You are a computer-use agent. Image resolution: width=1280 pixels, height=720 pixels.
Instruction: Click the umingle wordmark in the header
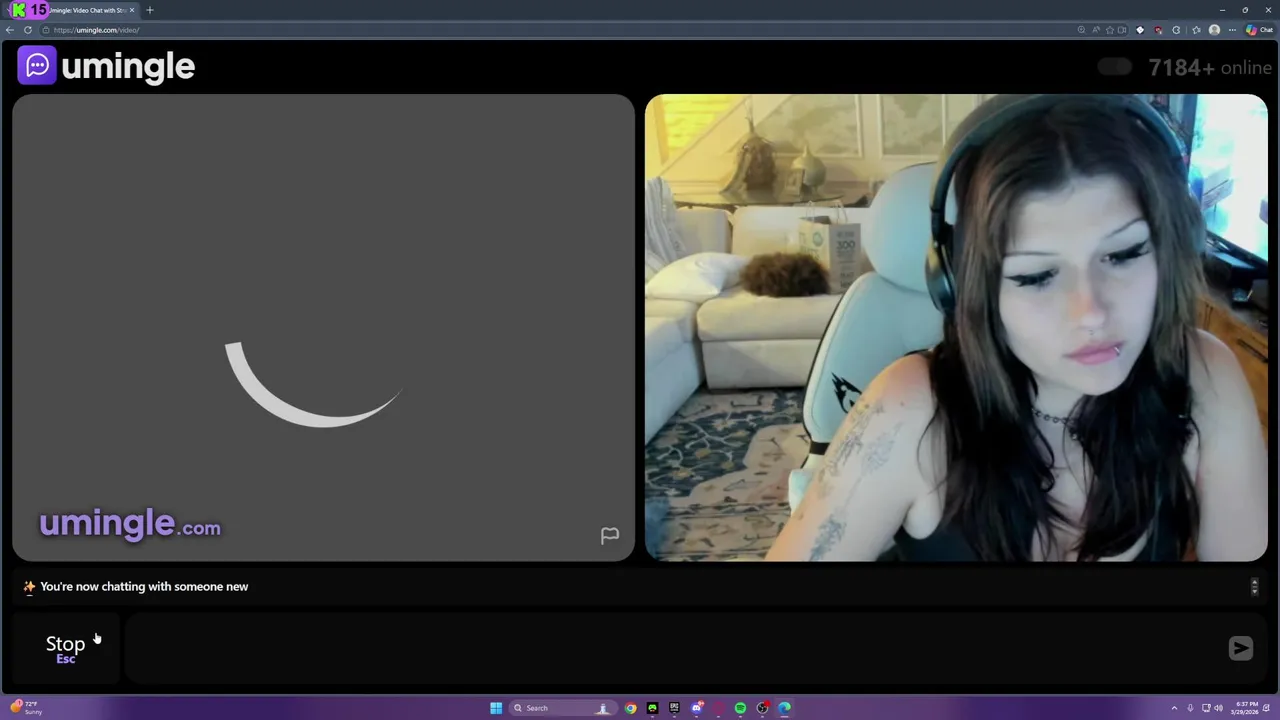pos(128,67)
